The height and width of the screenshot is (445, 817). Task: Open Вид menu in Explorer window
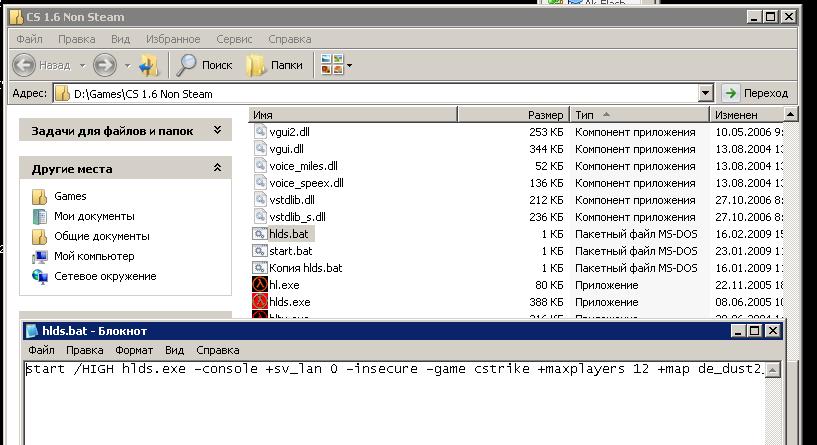pos(120,39)
